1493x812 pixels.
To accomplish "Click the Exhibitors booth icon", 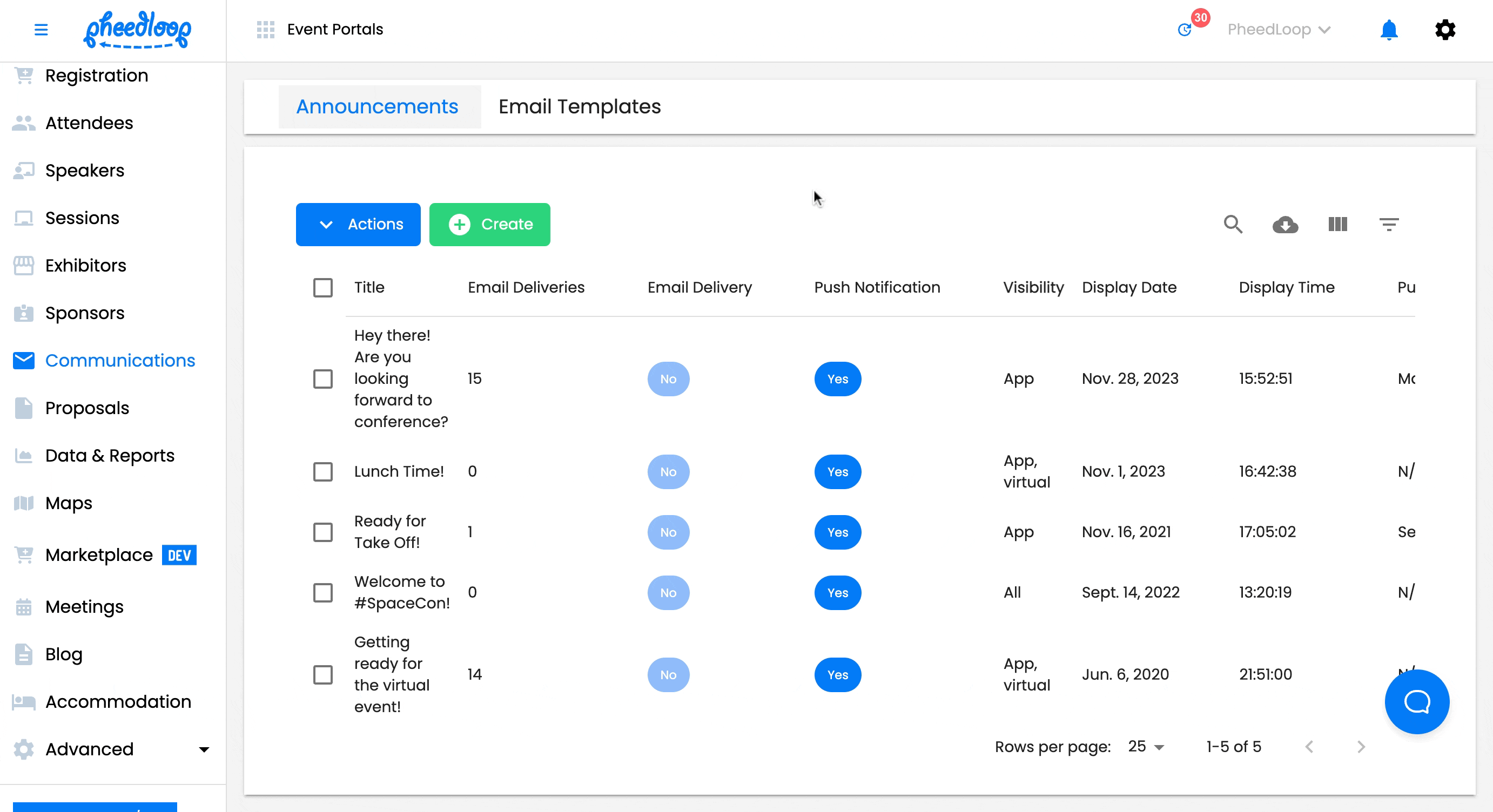I will pos(23,265).
